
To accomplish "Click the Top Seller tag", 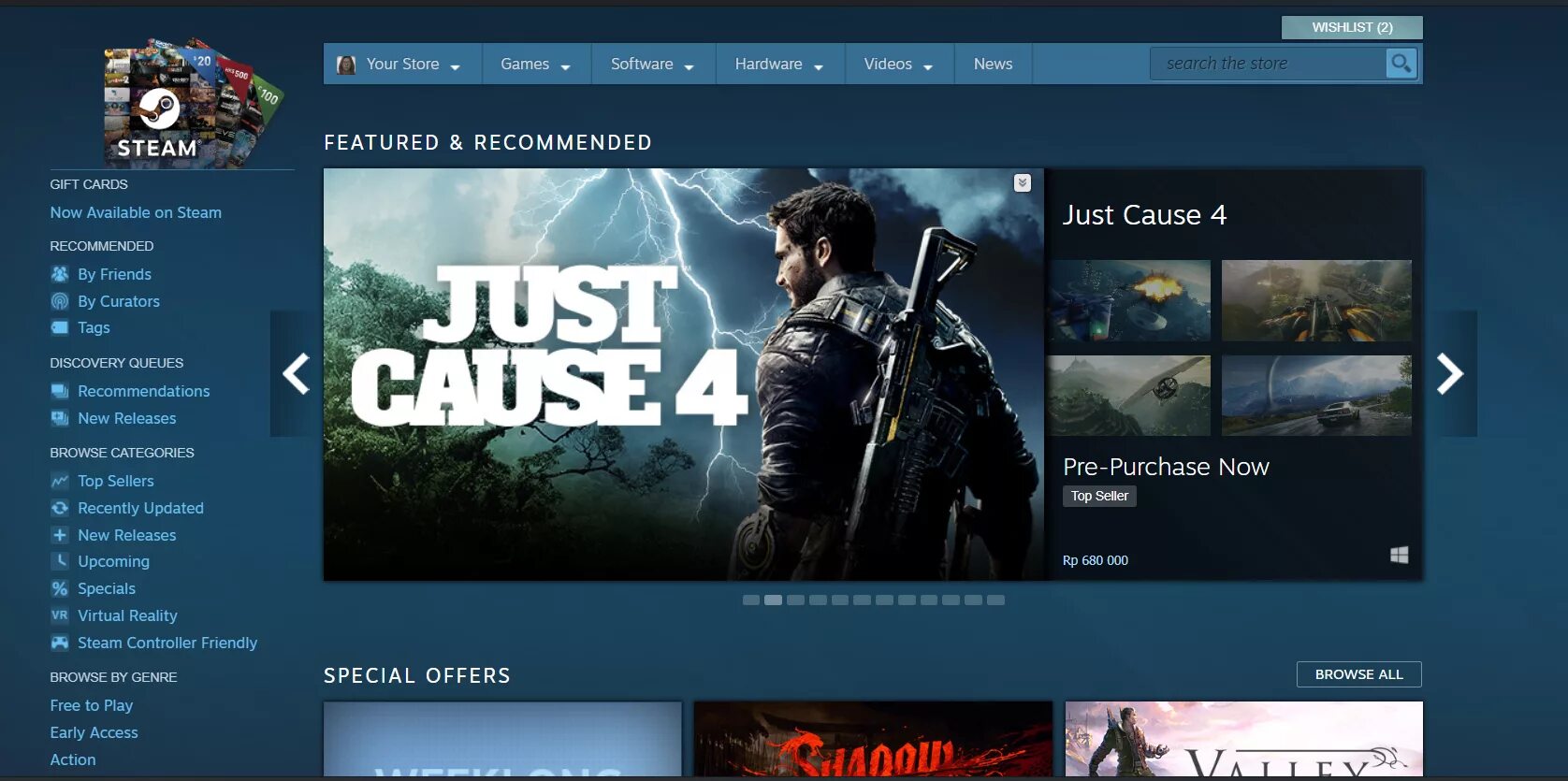I will (x=1099, y=496).
